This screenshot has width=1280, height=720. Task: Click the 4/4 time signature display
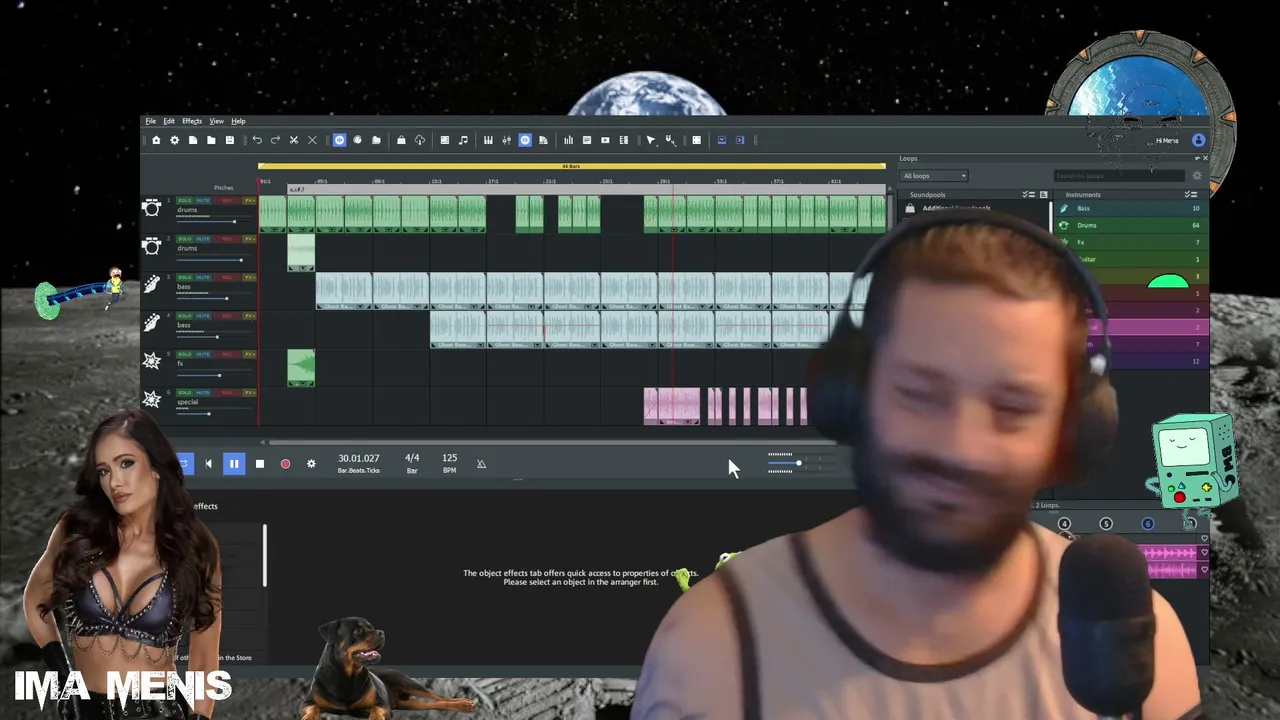click(412, 458)
